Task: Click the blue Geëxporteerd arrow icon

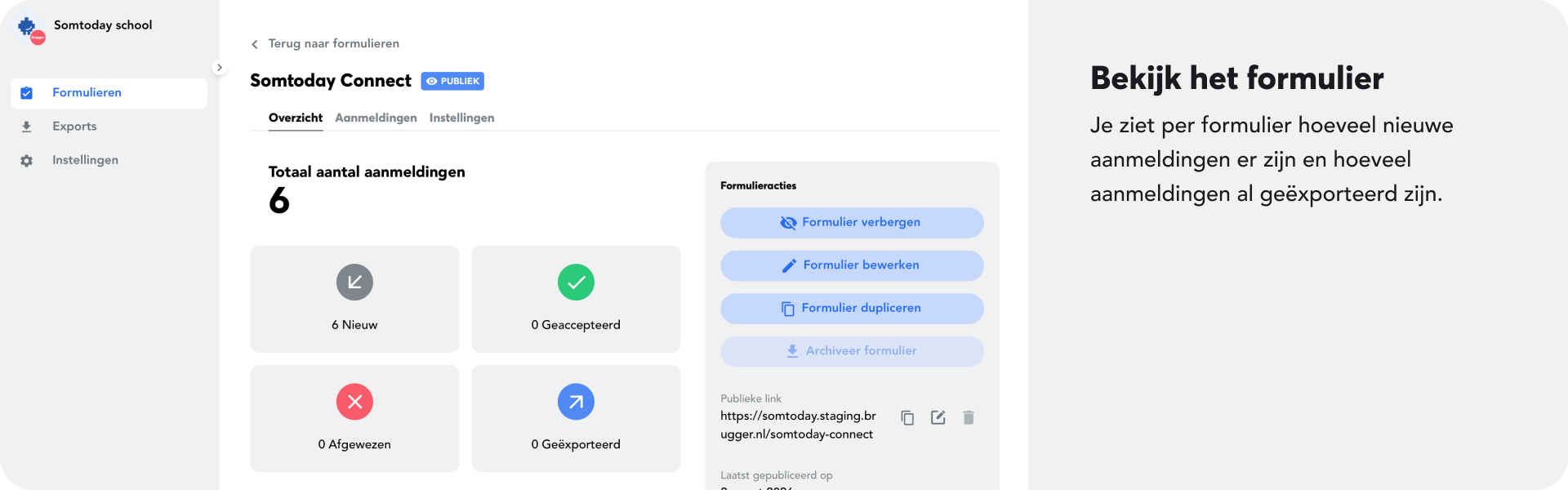Action: pos(576,402)
